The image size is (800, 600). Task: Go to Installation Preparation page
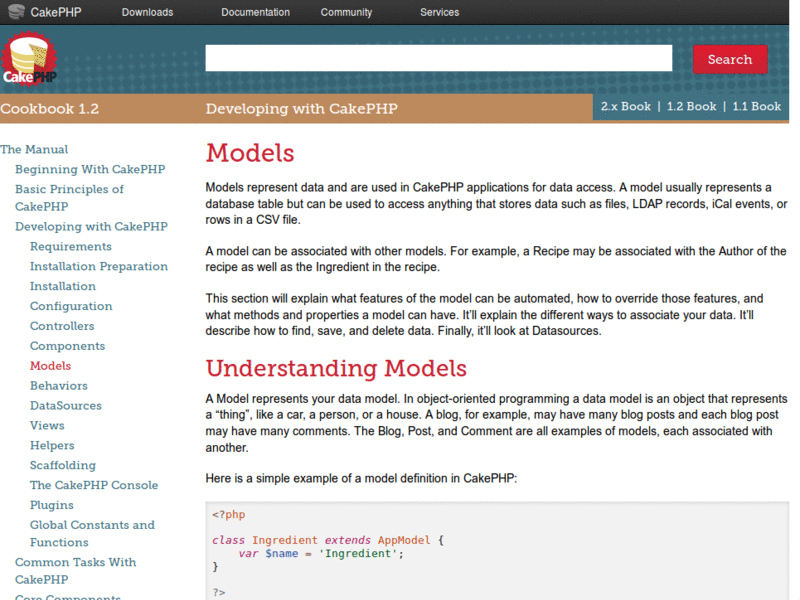98,266
